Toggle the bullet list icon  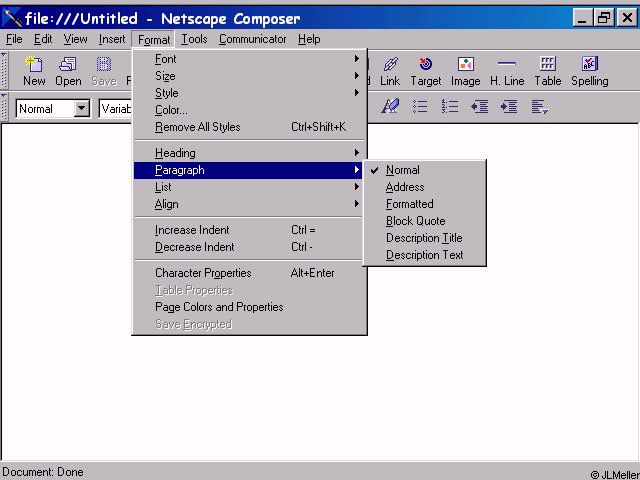pos(420,107)
